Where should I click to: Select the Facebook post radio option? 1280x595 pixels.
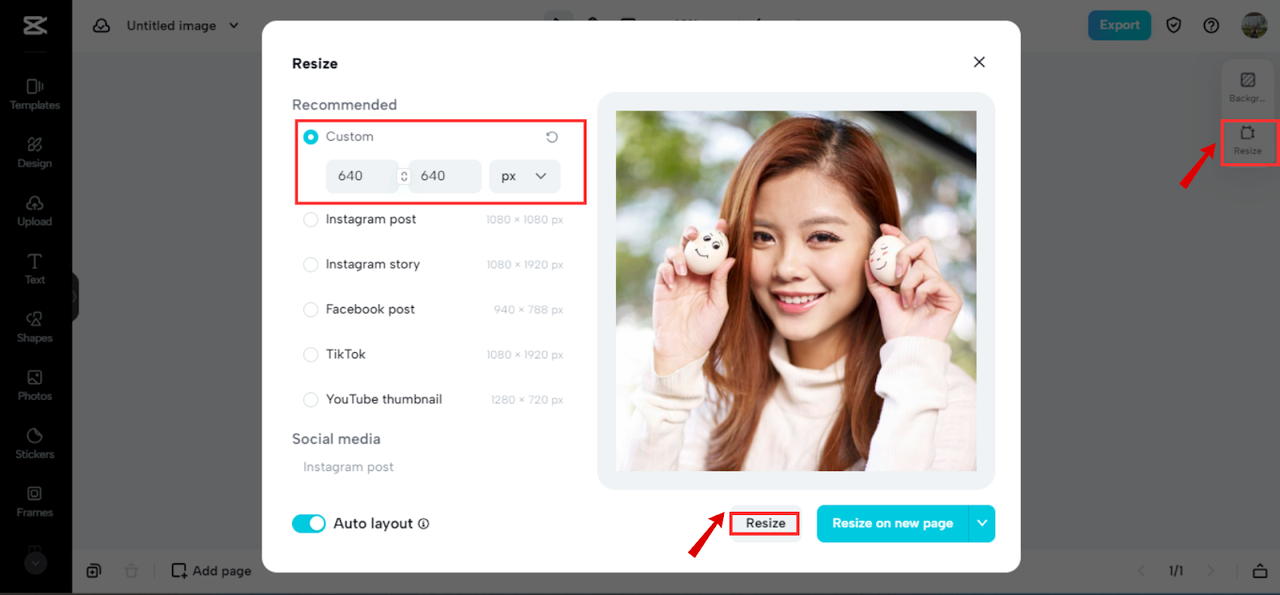tap(311, 309)
